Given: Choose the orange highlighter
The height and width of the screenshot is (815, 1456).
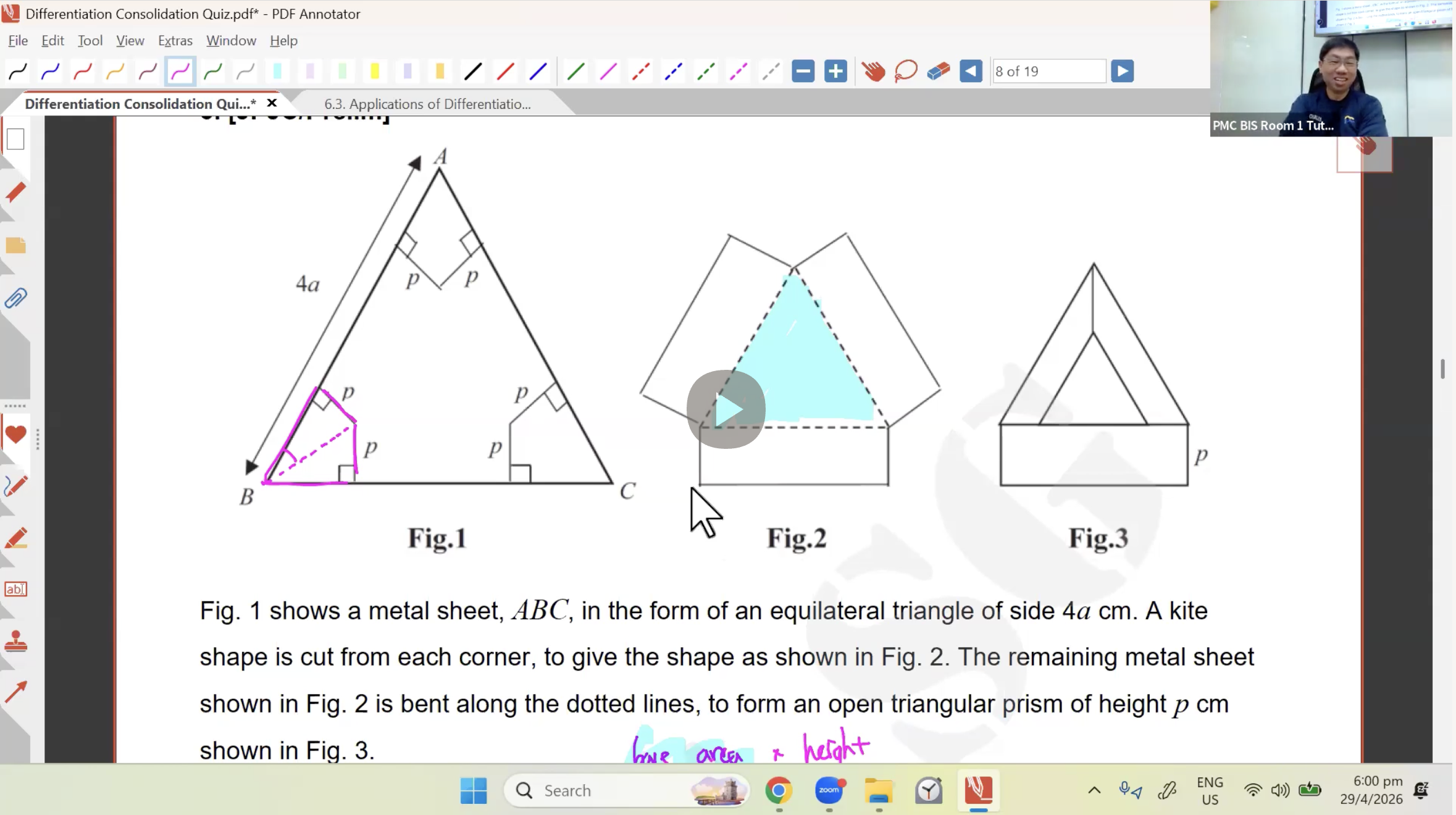Looking at the screenshot, I should tap(440, 72).
